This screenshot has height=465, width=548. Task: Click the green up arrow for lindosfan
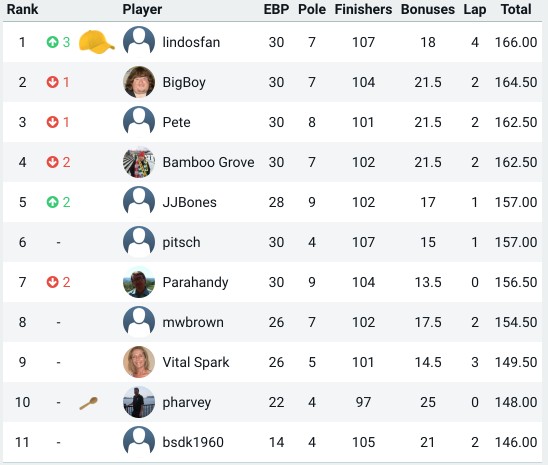point(52,42)
